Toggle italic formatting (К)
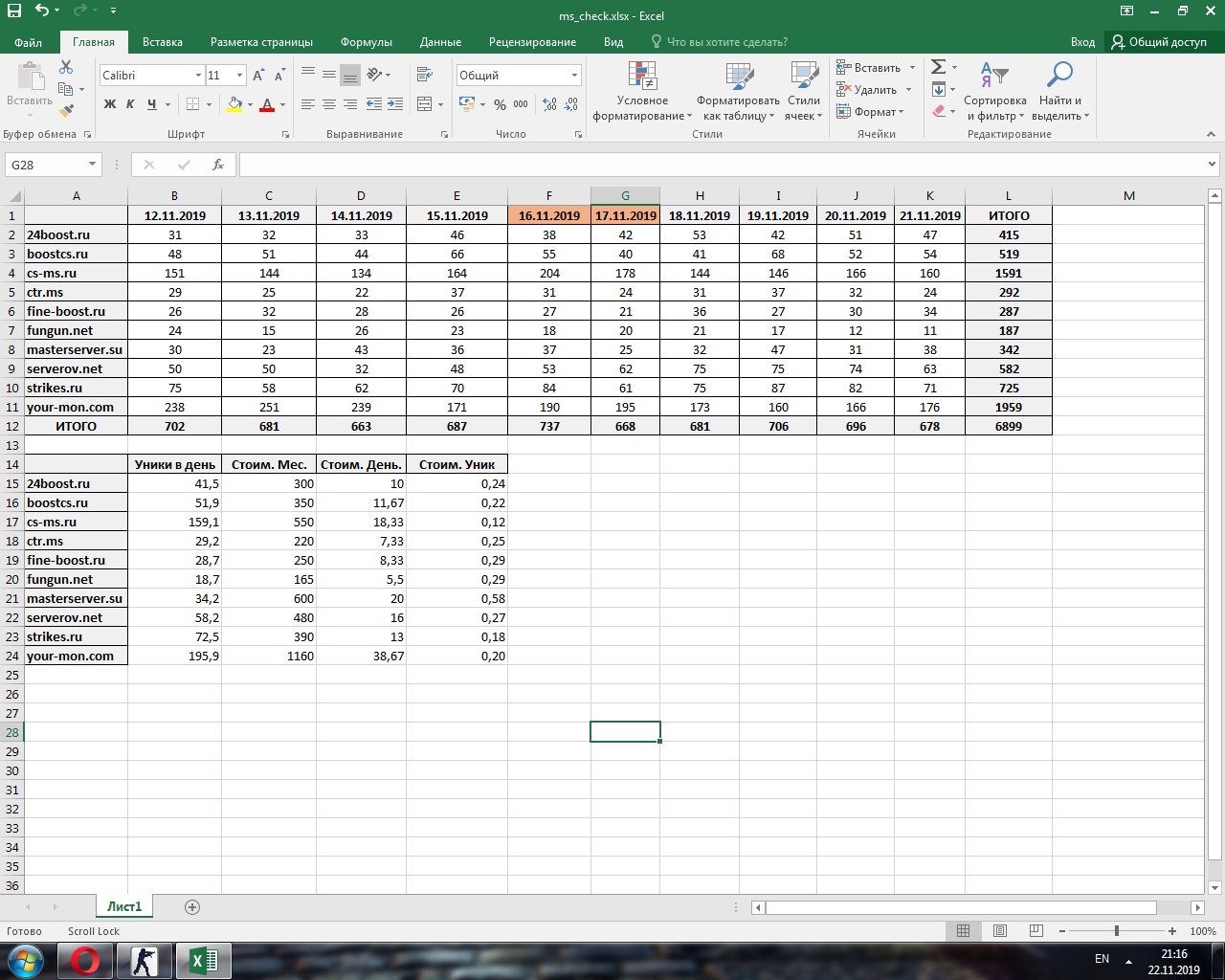The width and height of the screenshot is (1225, 980). [x=130, y=104]
